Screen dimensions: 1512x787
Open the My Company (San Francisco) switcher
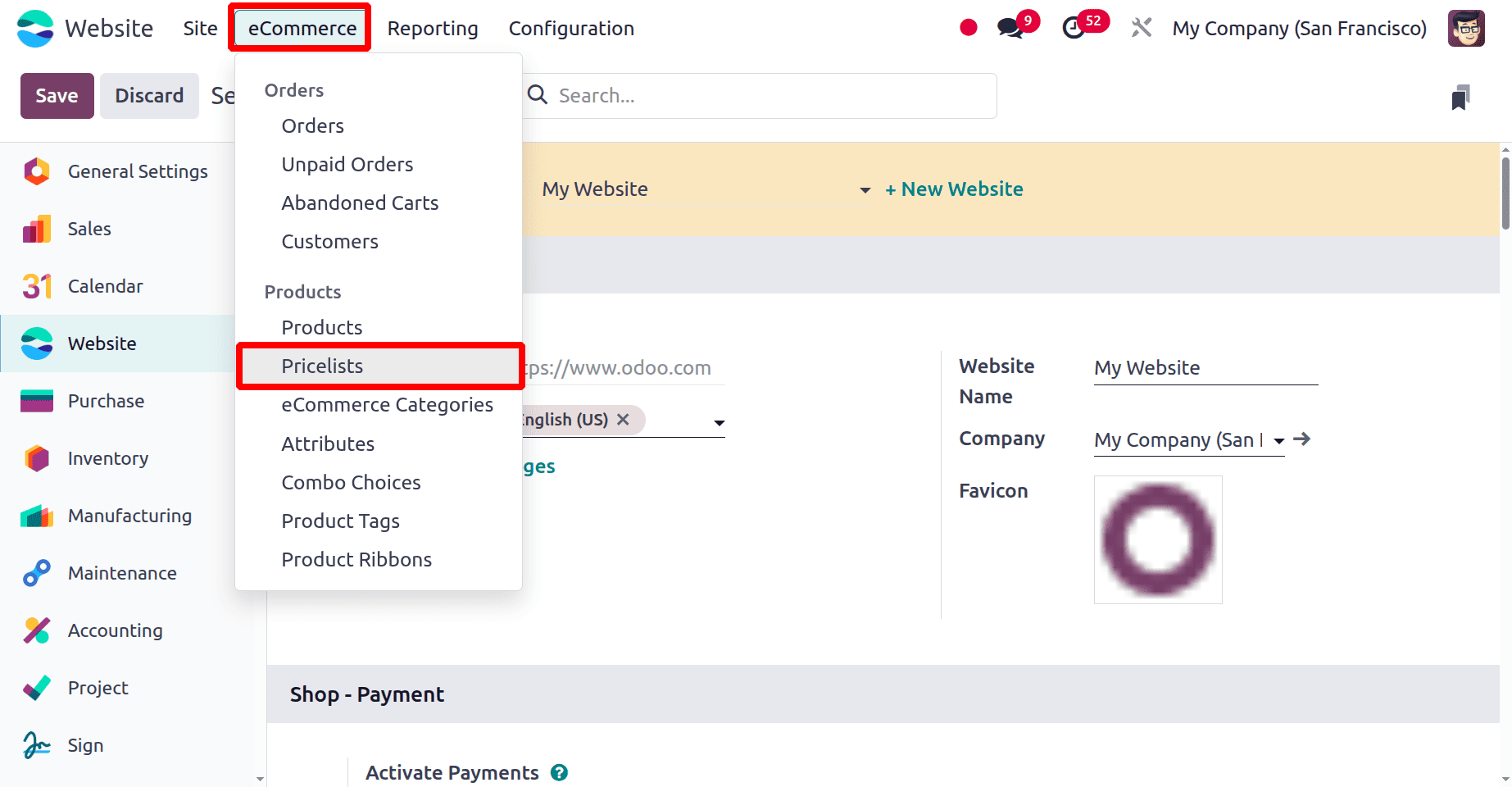tap(1299, 29)
